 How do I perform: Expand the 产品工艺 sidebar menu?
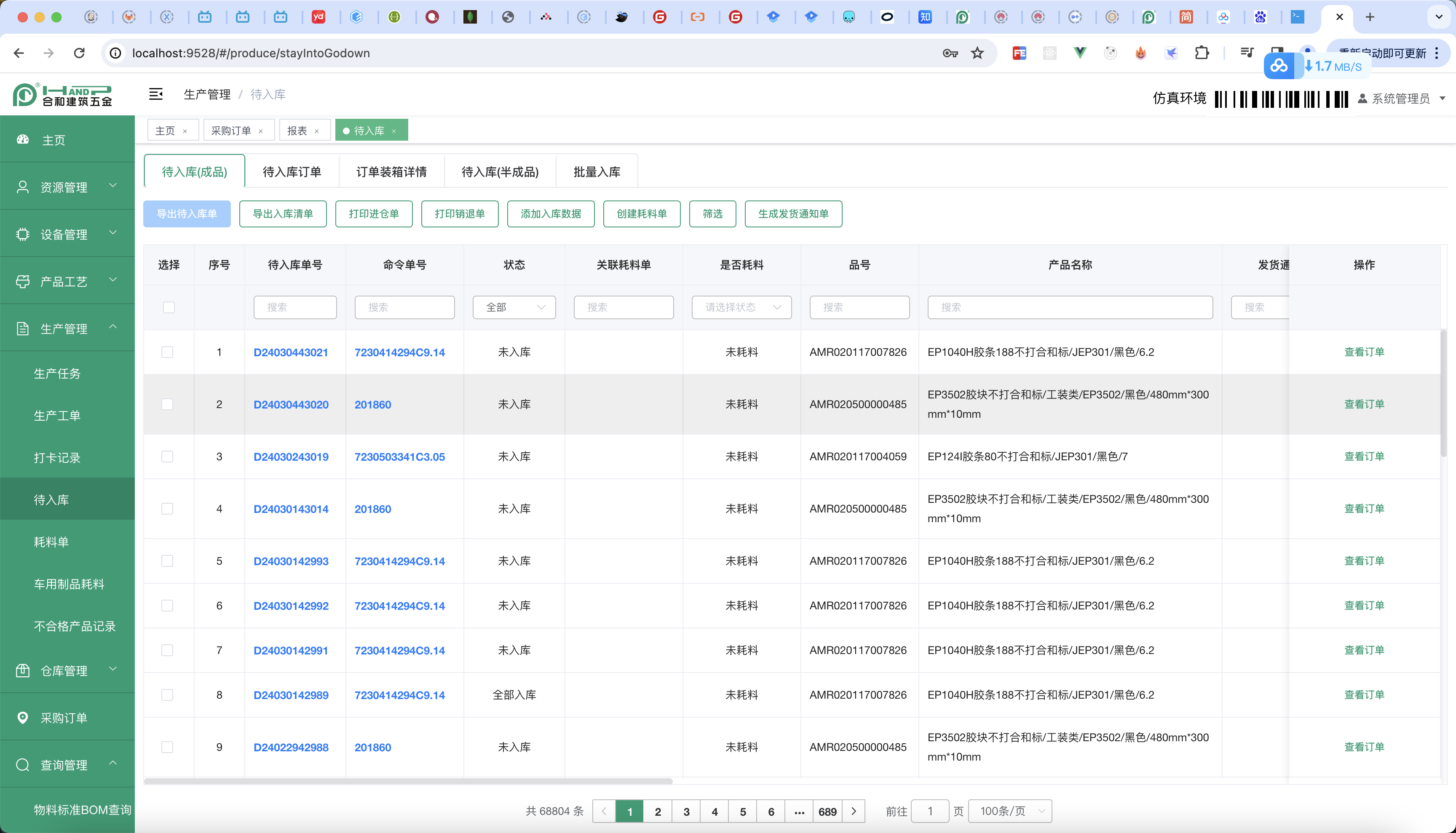pos(113,280)
